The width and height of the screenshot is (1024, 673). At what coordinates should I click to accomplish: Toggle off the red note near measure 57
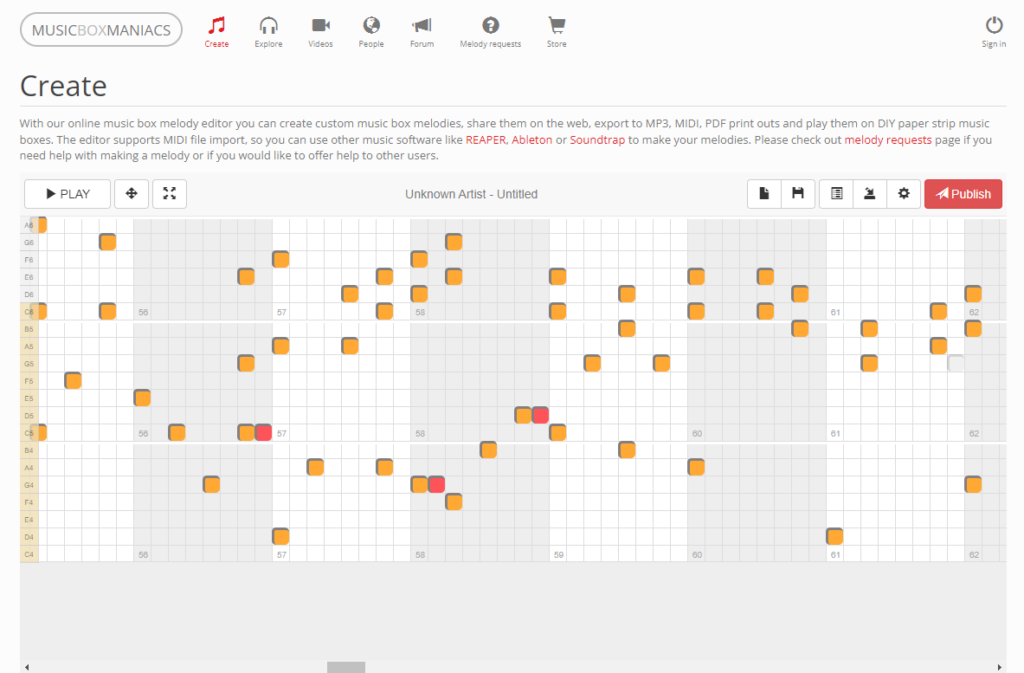(x=264, y=432)
